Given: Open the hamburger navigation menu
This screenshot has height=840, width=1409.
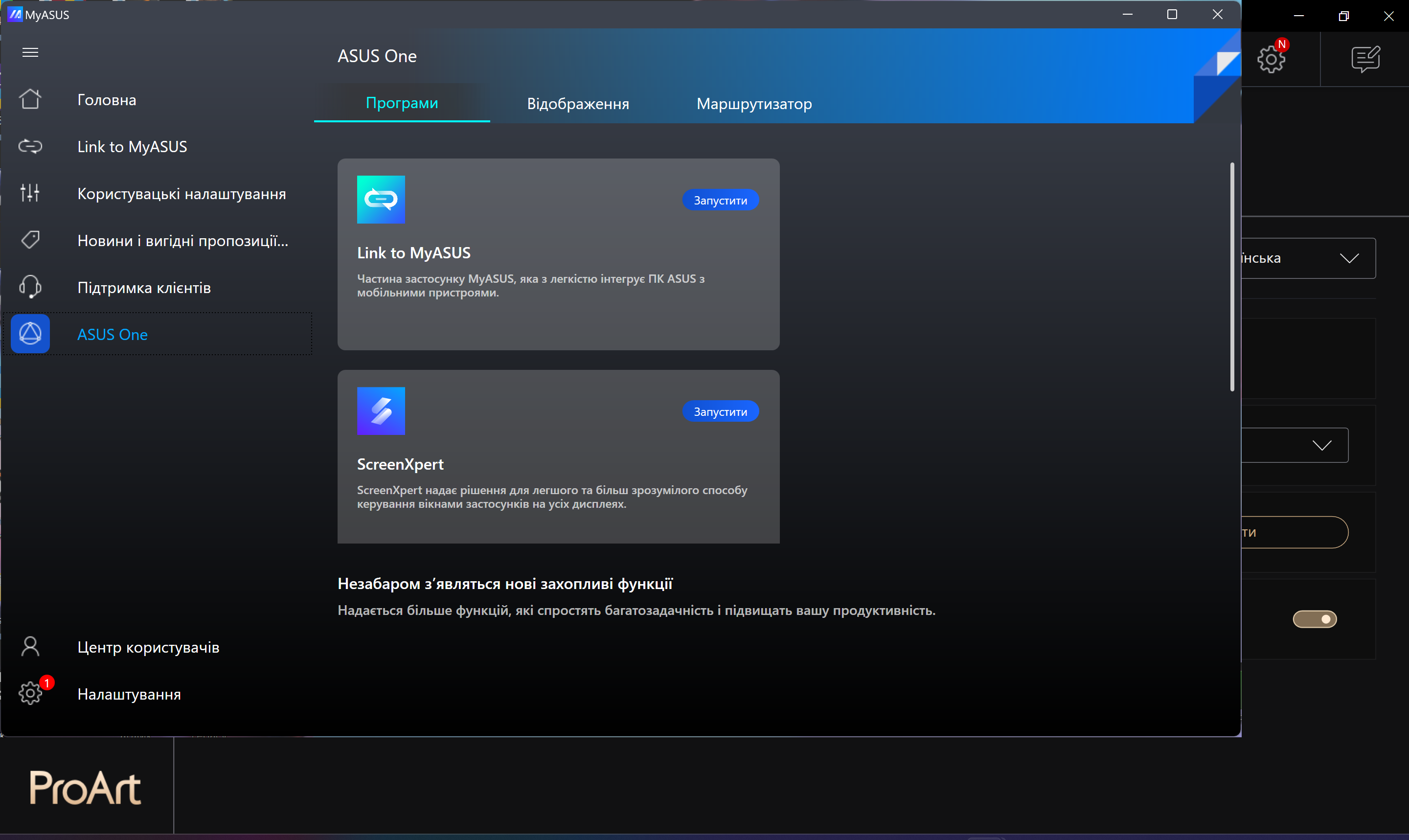Looking at the screenshot, I should click(30, 52).
